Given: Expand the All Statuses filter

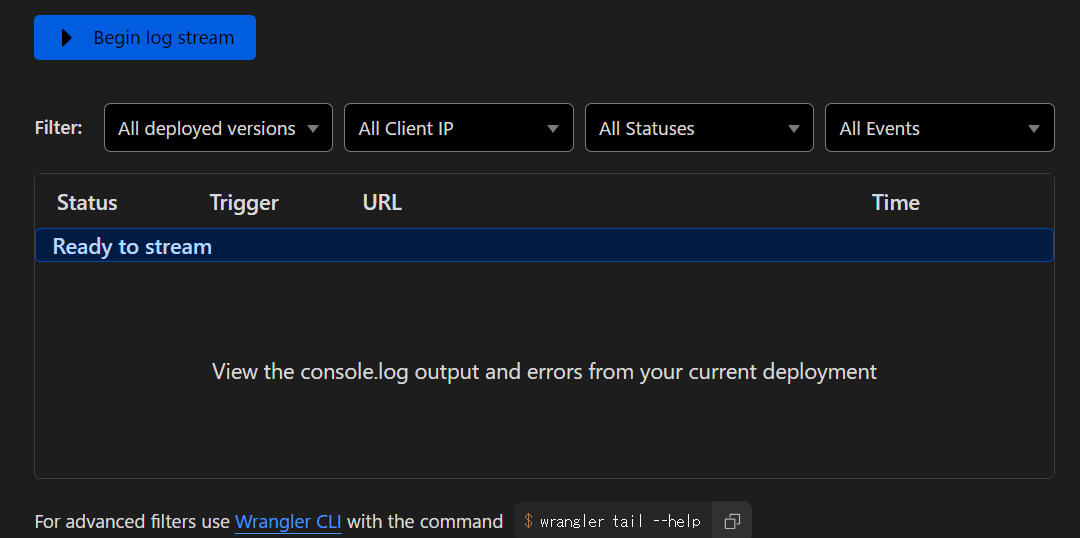Looking at the screenshot, I should click(699, 127).
